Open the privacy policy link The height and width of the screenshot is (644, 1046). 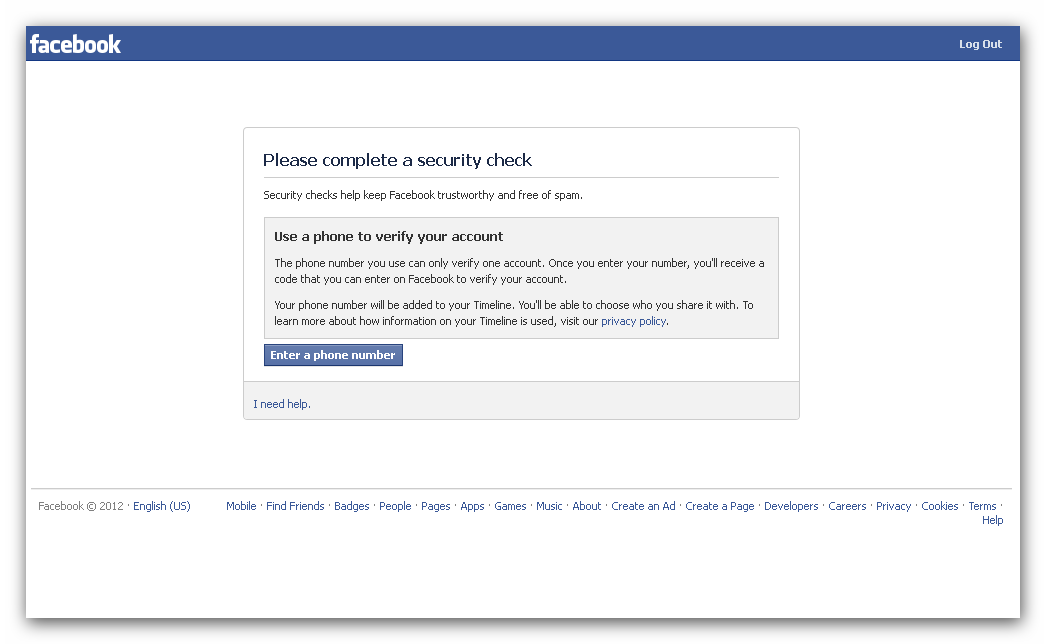[633, 321]
